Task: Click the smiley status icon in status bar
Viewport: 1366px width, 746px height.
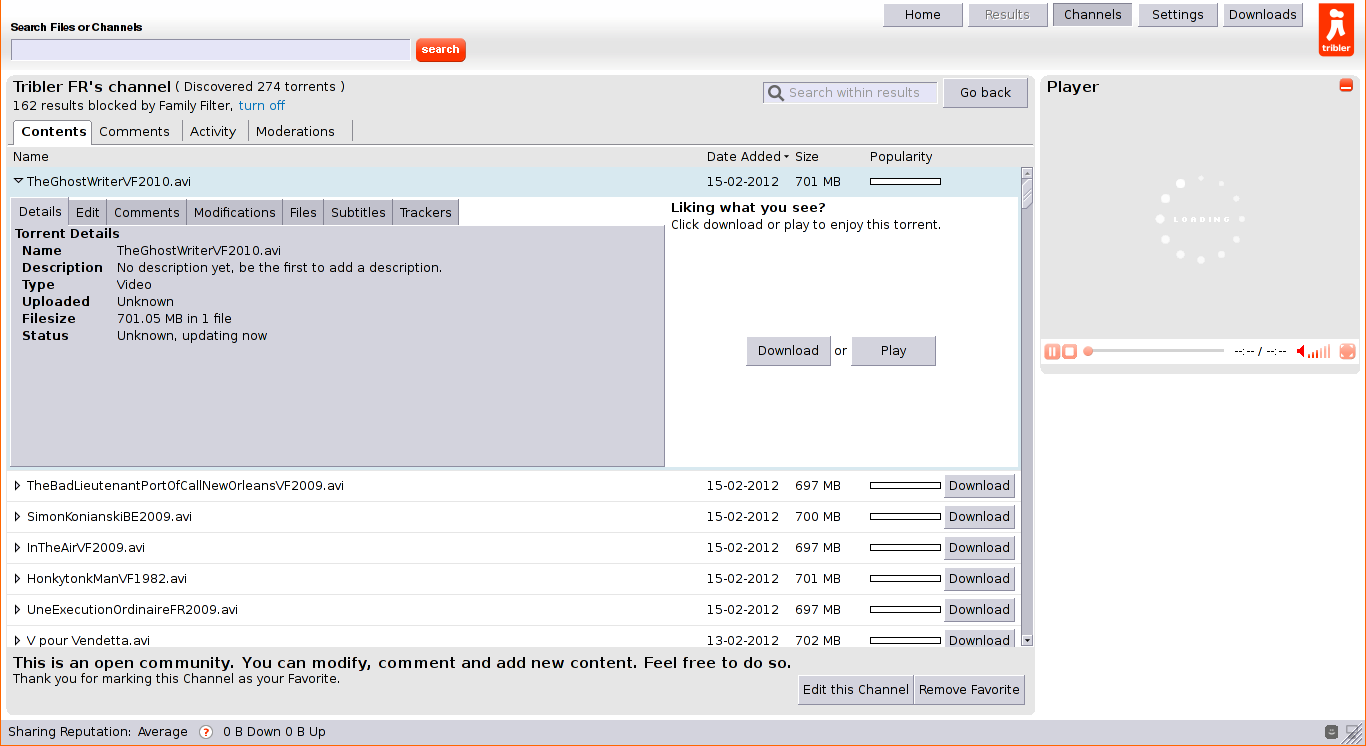Action: click(x=1332, y=732)
